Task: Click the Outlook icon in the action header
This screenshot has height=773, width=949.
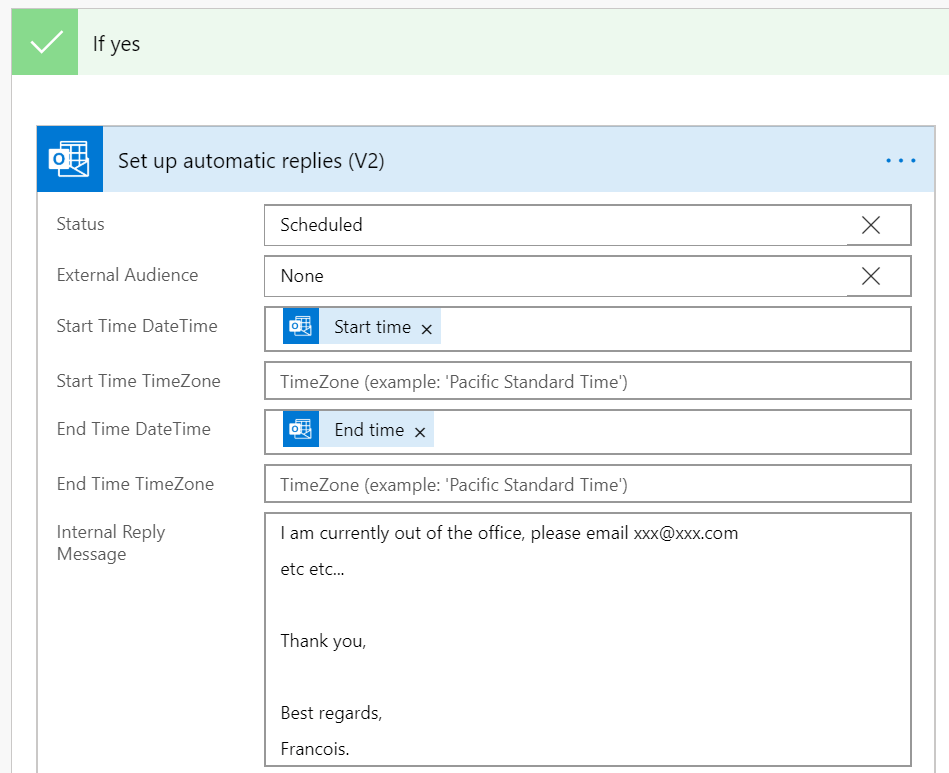Action: pyautogui.click(x=69, y=160)
